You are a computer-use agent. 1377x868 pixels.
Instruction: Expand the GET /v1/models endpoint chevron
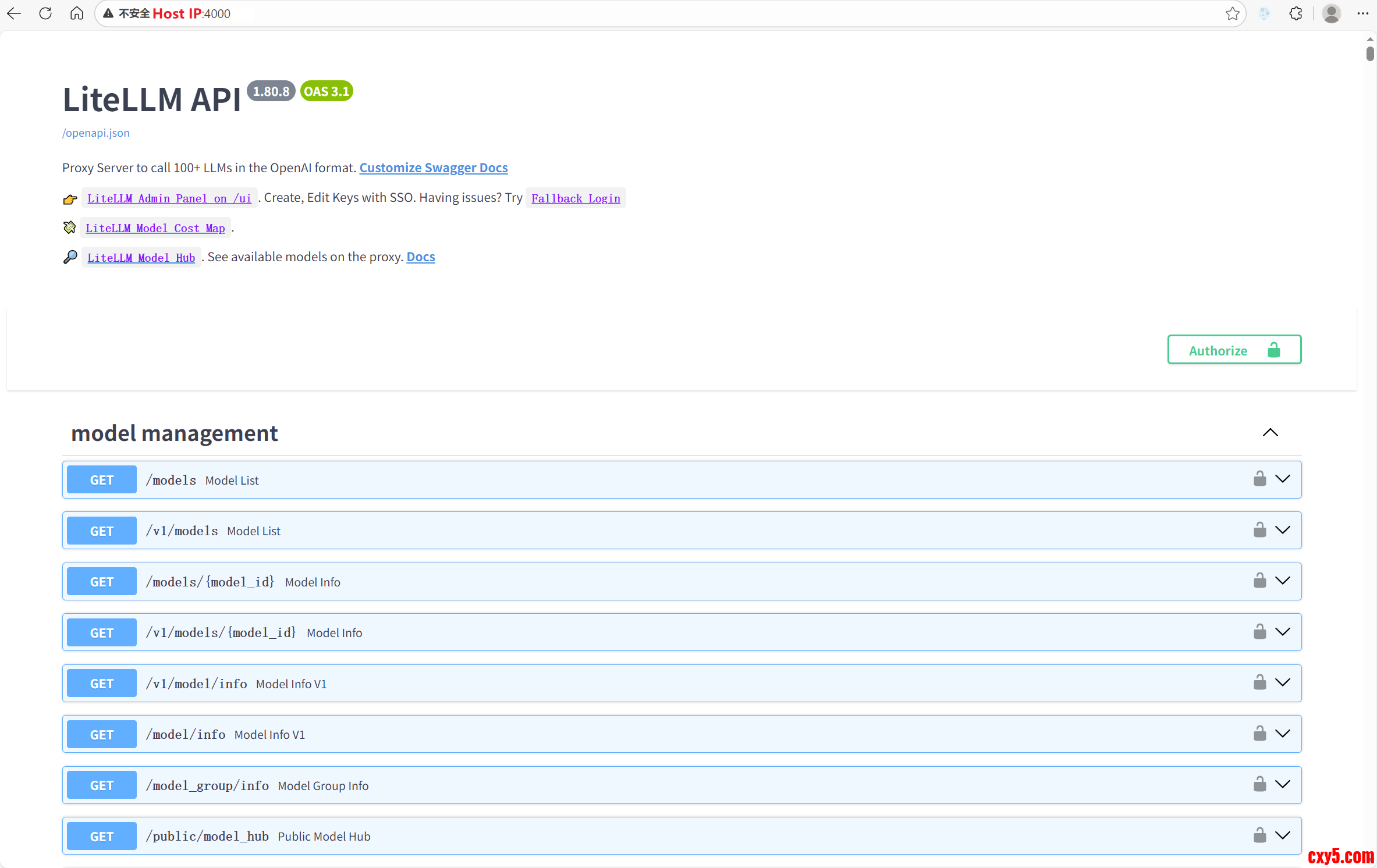[1283, 530]
